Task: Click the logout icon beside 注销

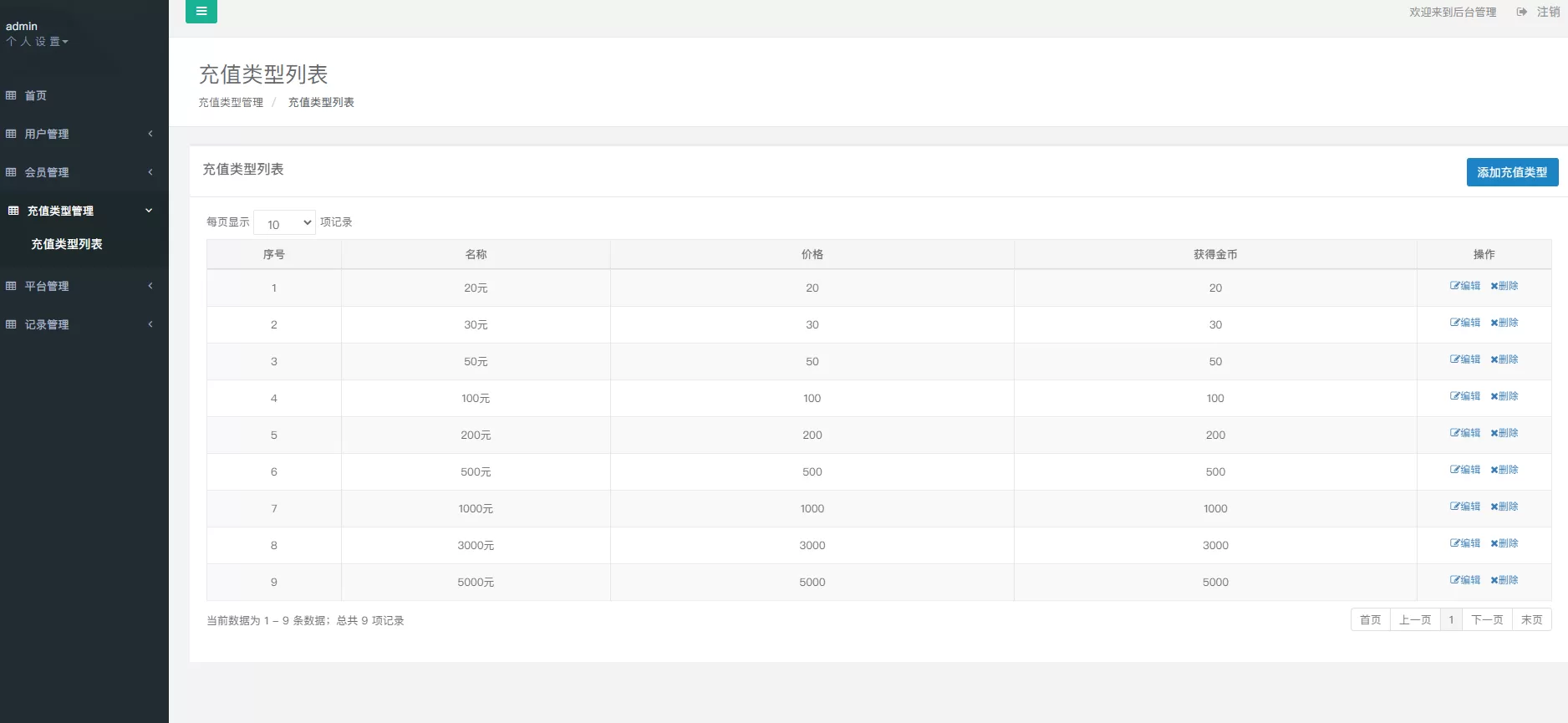Action: coord(1522,12)
